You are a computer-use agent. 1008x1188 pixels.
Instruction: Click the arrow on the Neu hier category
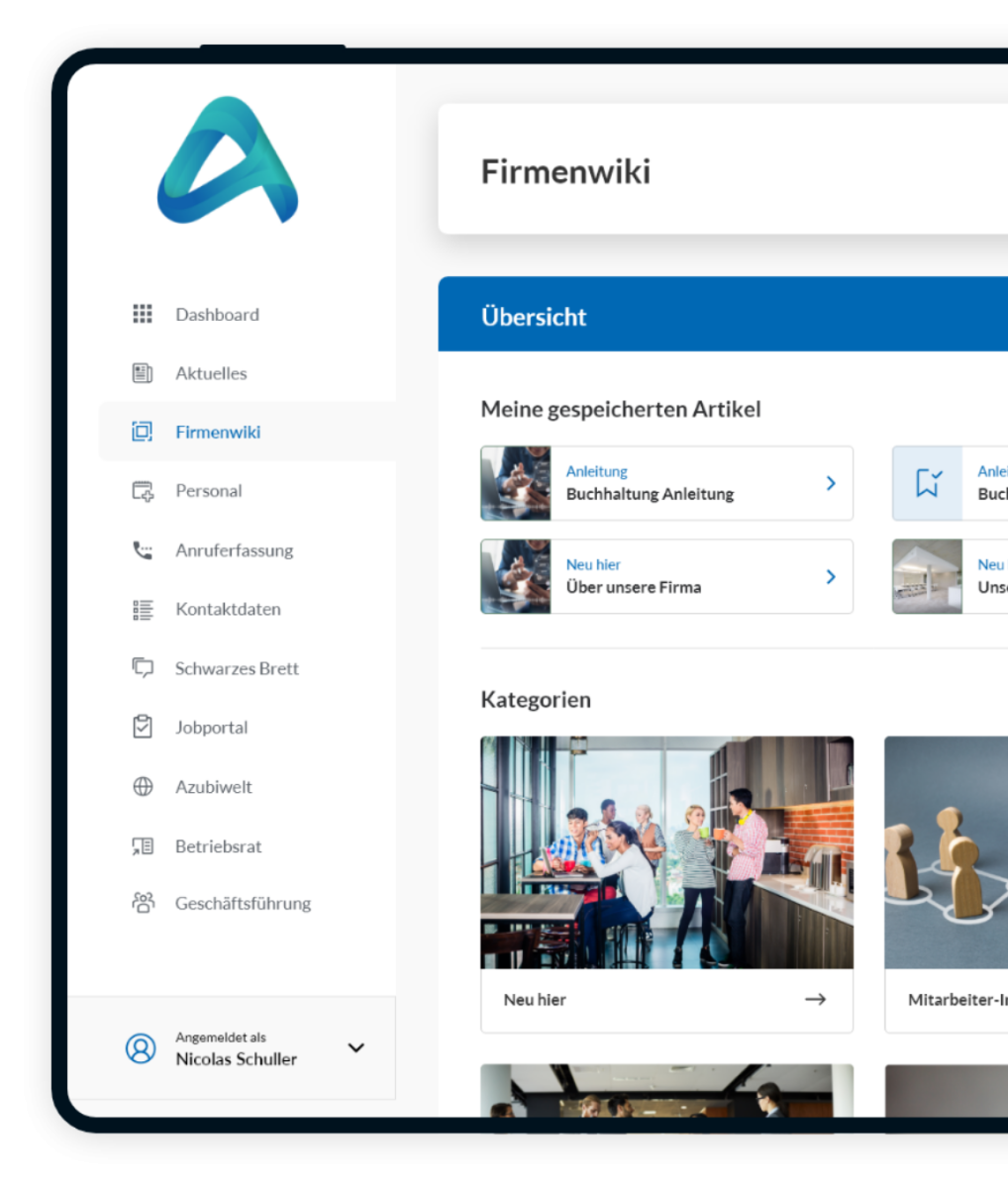click(x=815, y=1000)
